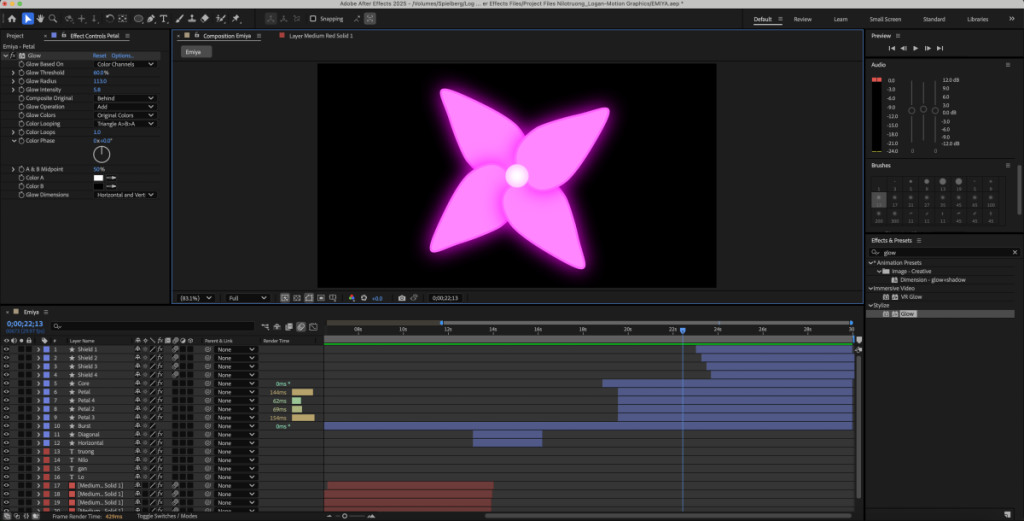This screenshot has width=1024, height=521.
Task: Click the Home icon in toolbar
Action: (x=11, y=18)
